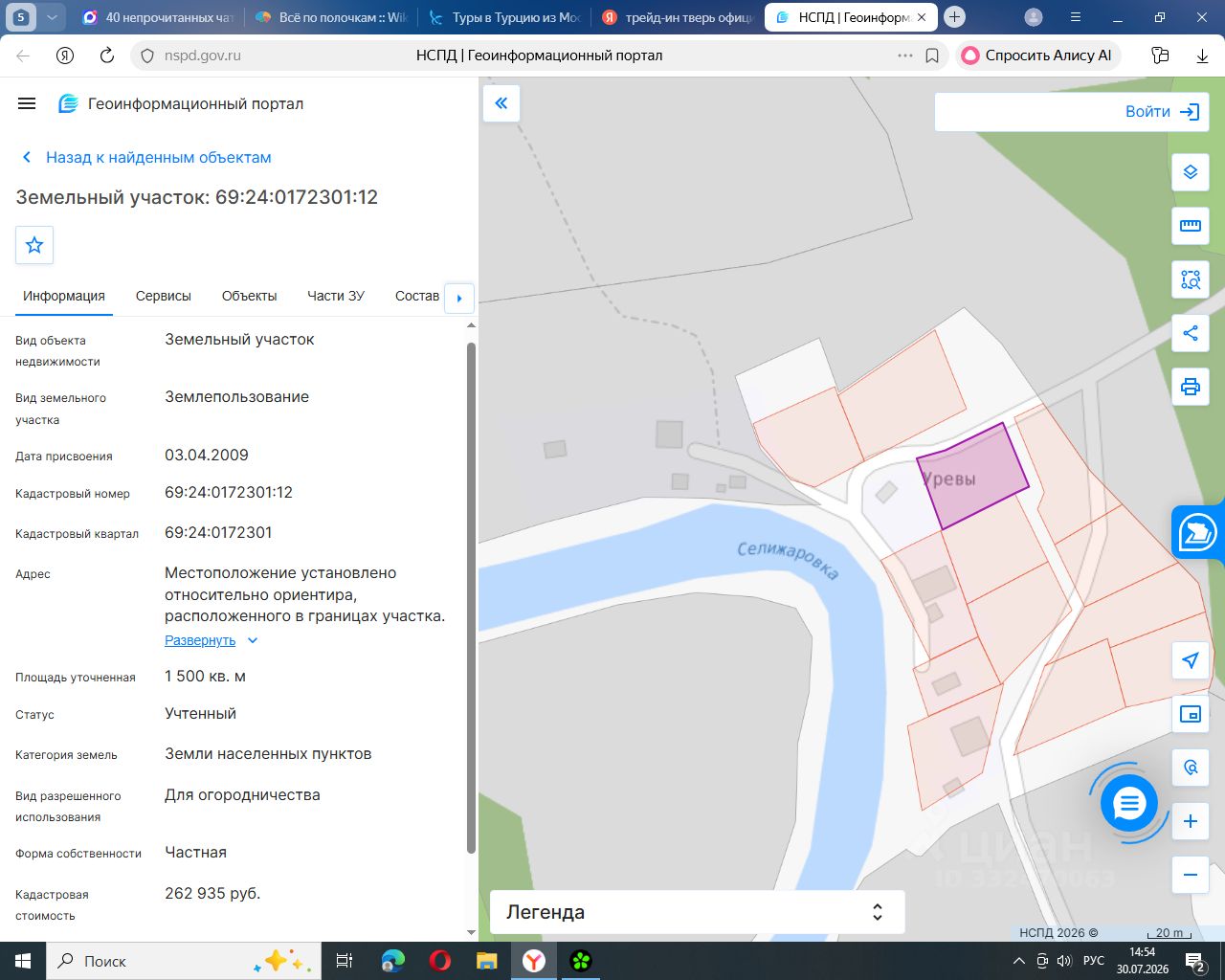The width and height of the screenshot is (1225, 980).
Task: Reload the browser page
Action: coord(107,56)
